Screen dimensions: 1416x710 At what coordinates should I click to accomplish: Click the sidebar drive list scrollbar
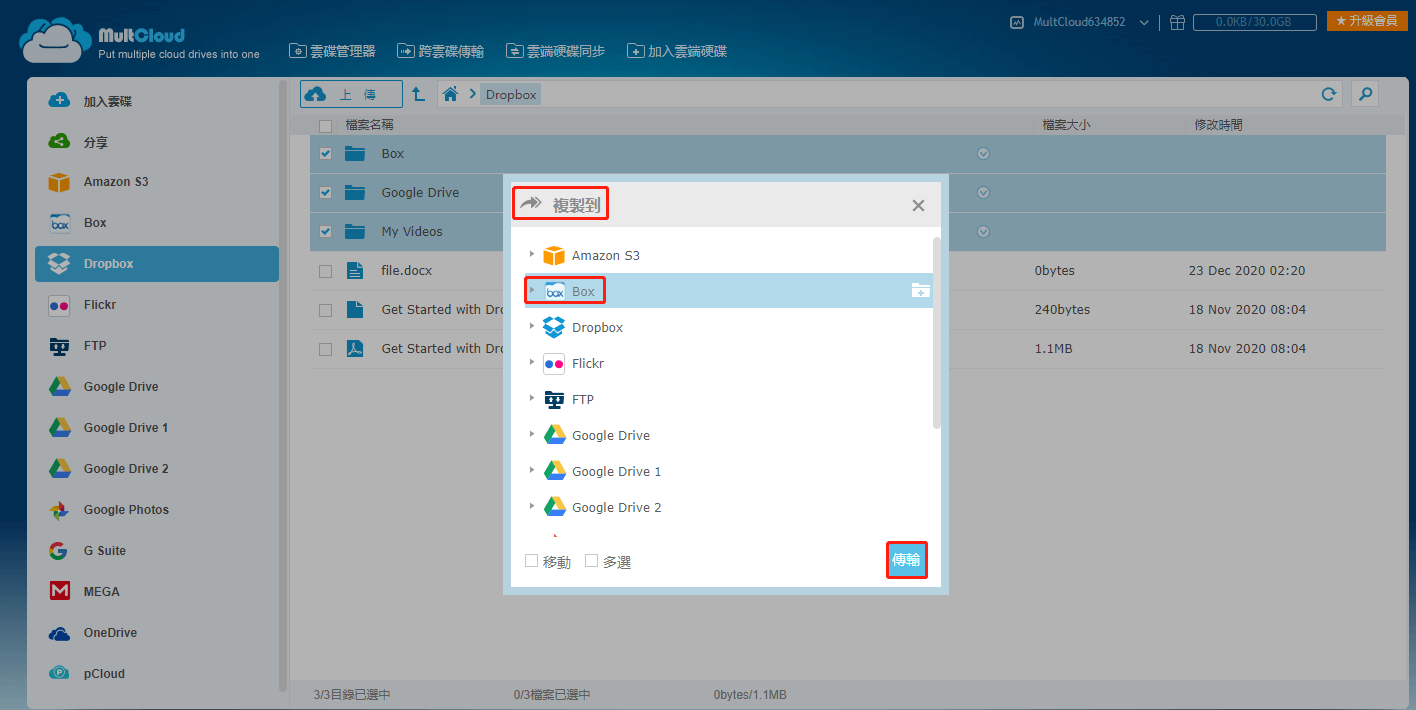coord(283,386)
